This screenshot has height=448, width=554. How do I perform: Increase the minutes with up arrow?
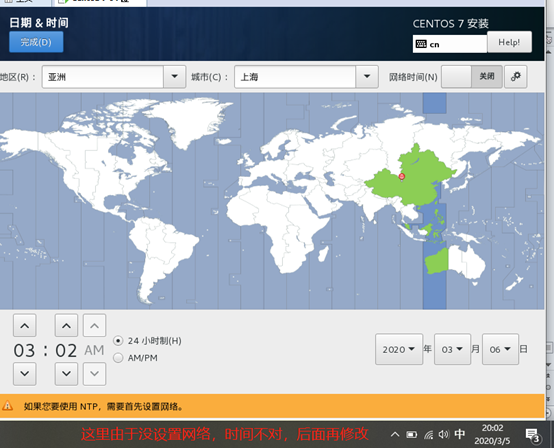click(x=66, y=325)
